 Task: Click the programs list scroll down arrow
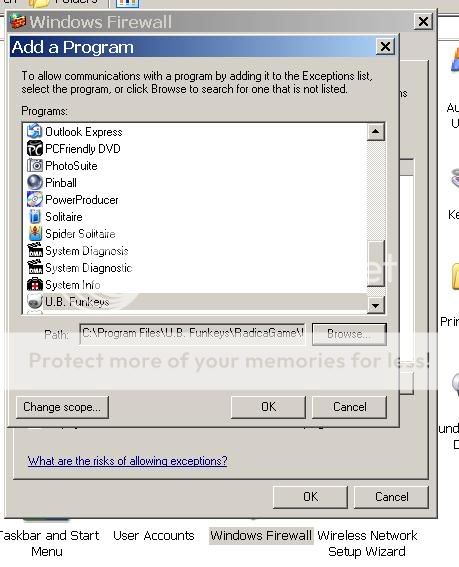(x=375, y=306)
